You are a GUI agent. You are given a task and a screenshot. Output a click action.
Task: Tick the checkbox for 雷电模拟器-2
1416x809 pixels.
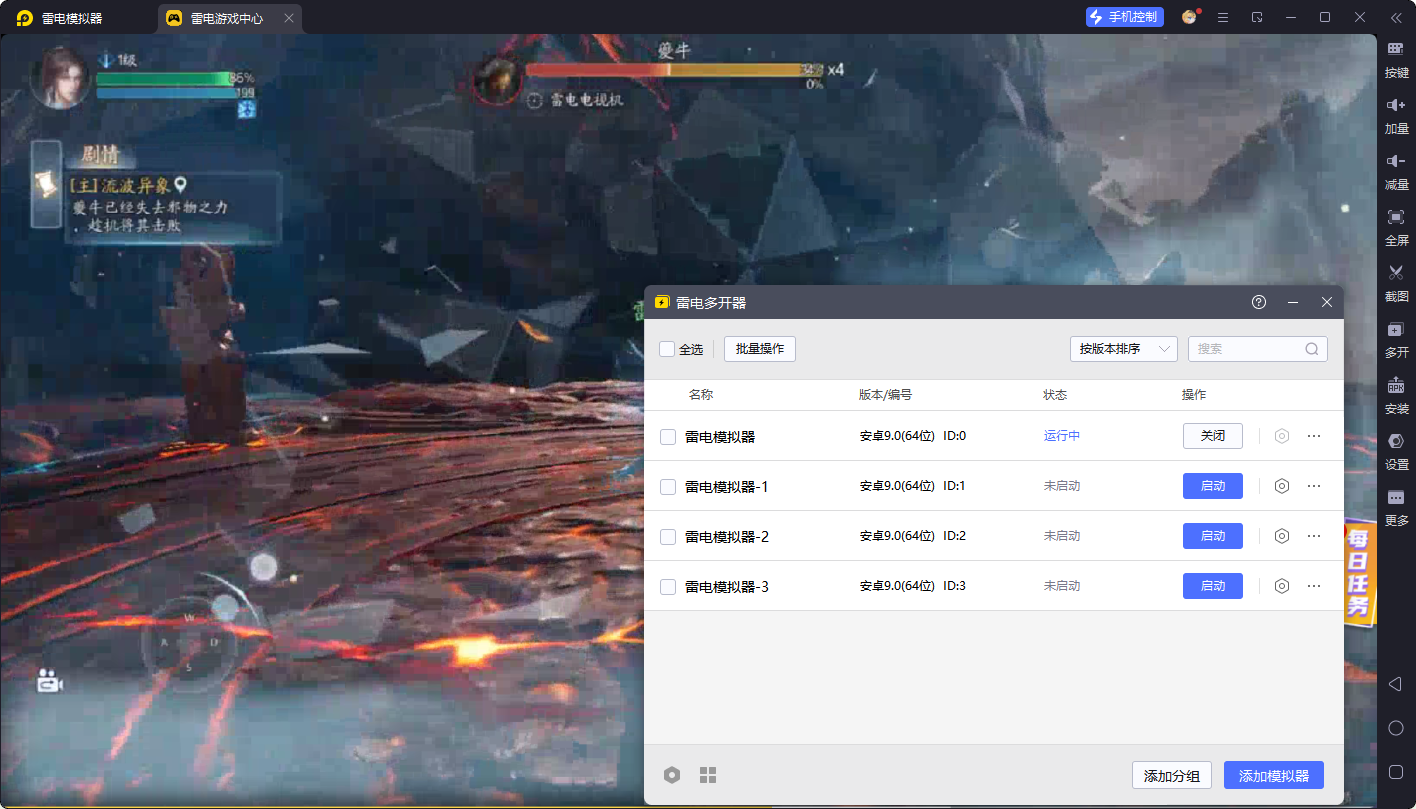pos(668,537)
